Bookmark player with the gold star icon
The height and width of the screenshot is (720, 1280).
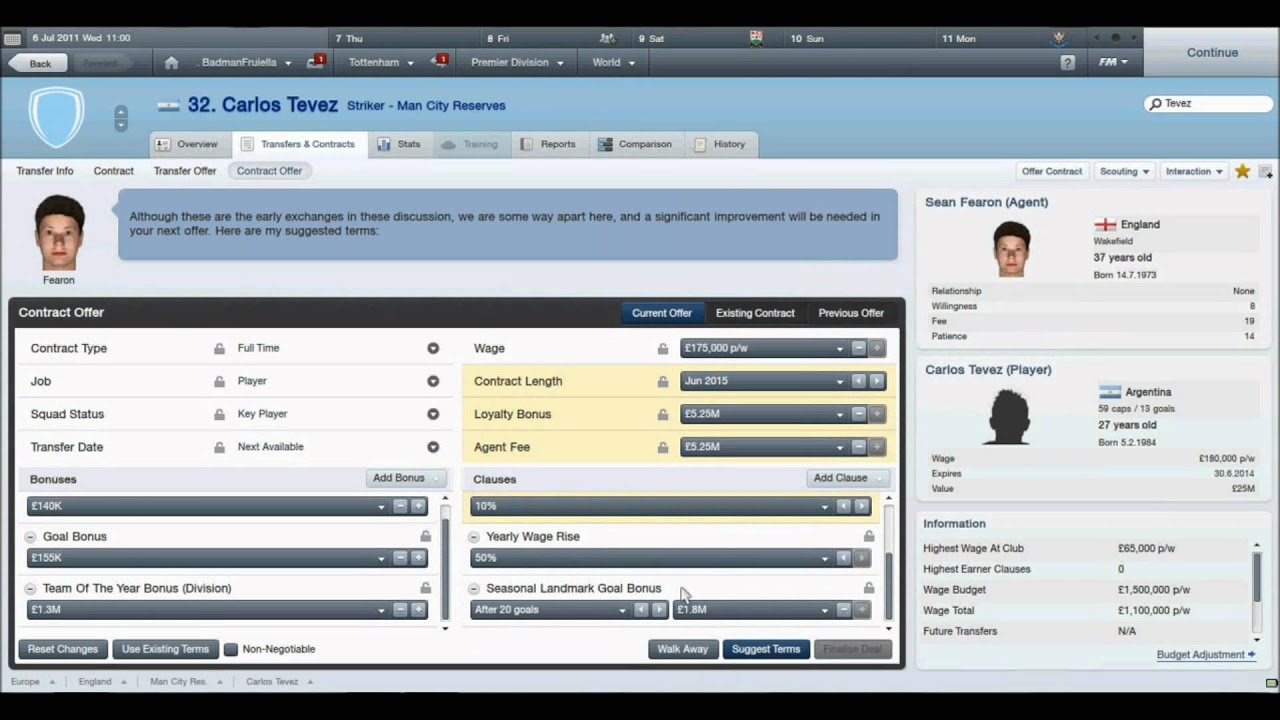[1242, 171]
